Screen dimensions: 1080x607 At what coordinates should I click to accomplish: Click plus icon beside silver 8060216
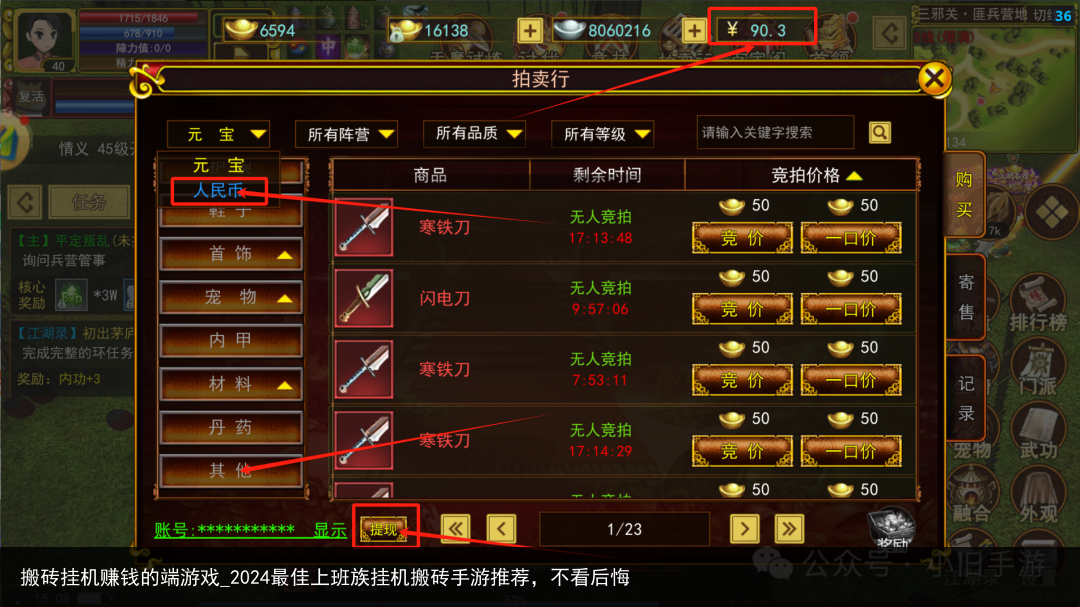click(694, 30)
